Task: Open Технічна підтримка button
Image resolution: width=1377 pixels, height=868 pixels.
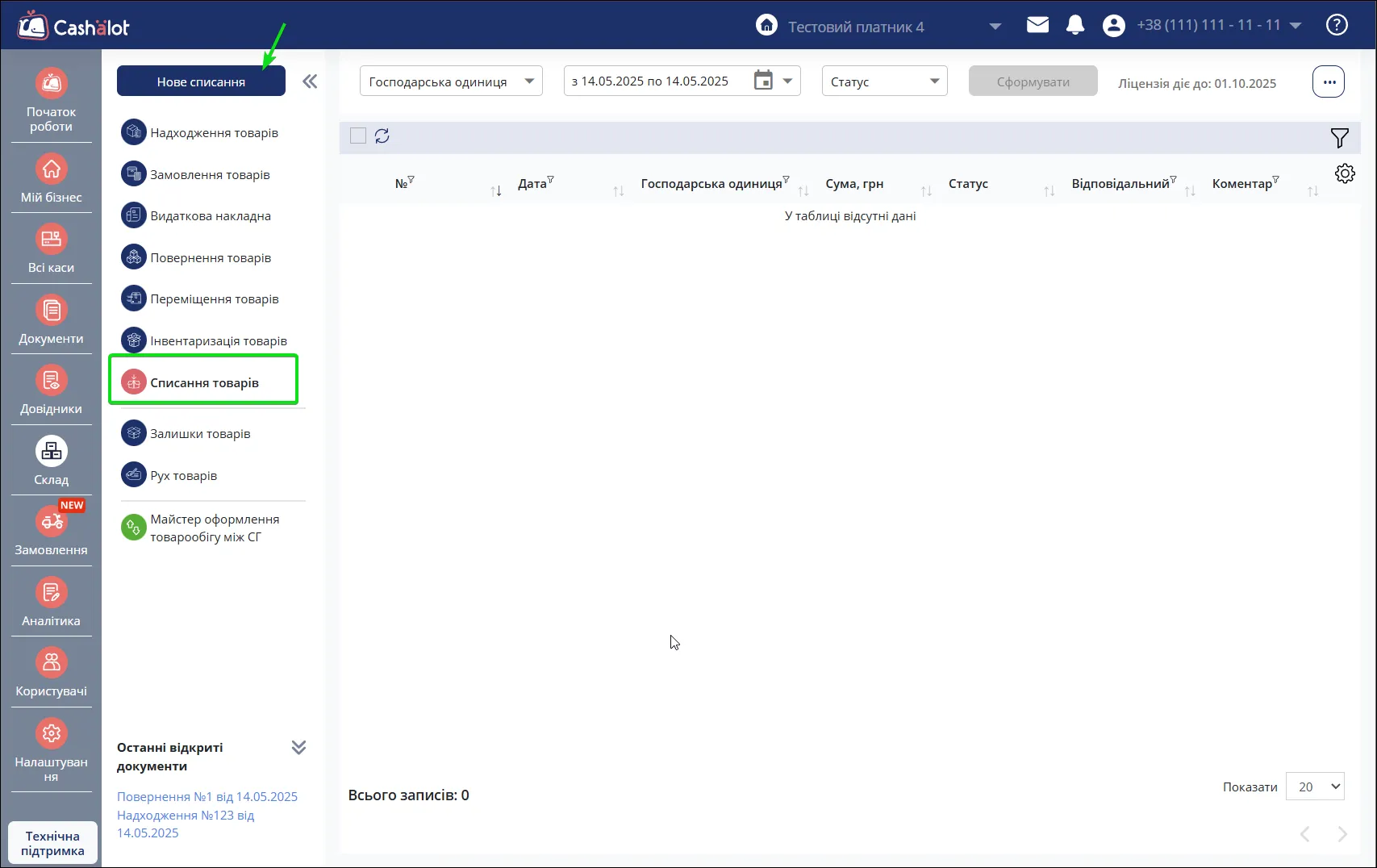Action: click(52, 843)
